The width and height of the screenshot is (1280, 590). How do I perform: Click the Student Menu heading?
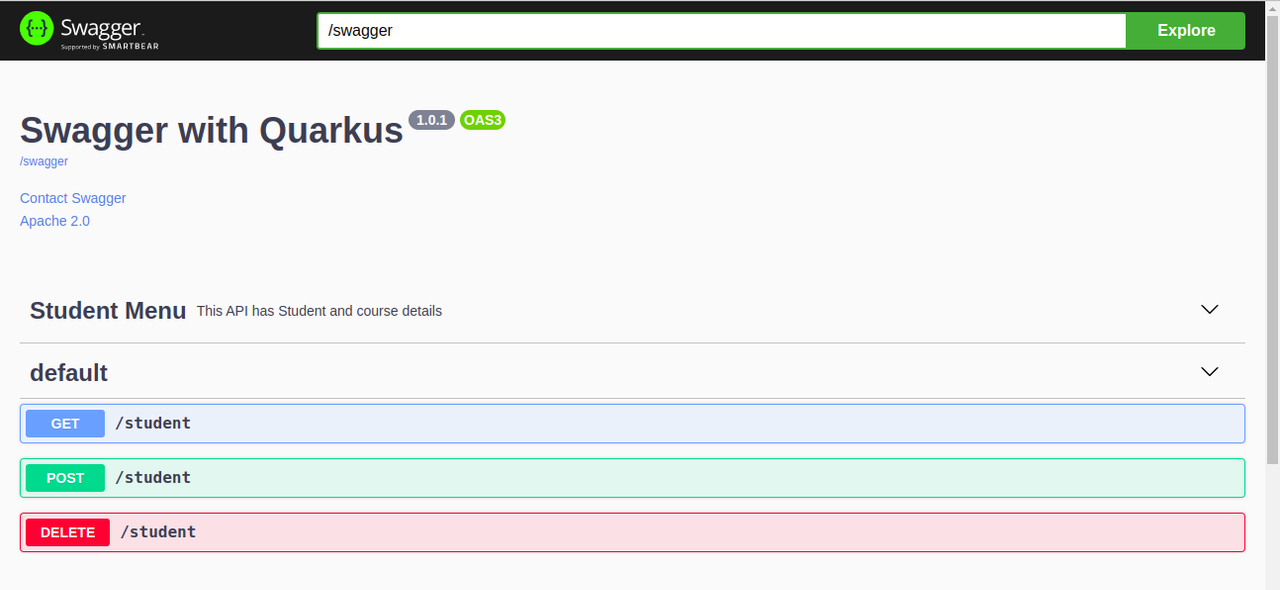(108, 310)
